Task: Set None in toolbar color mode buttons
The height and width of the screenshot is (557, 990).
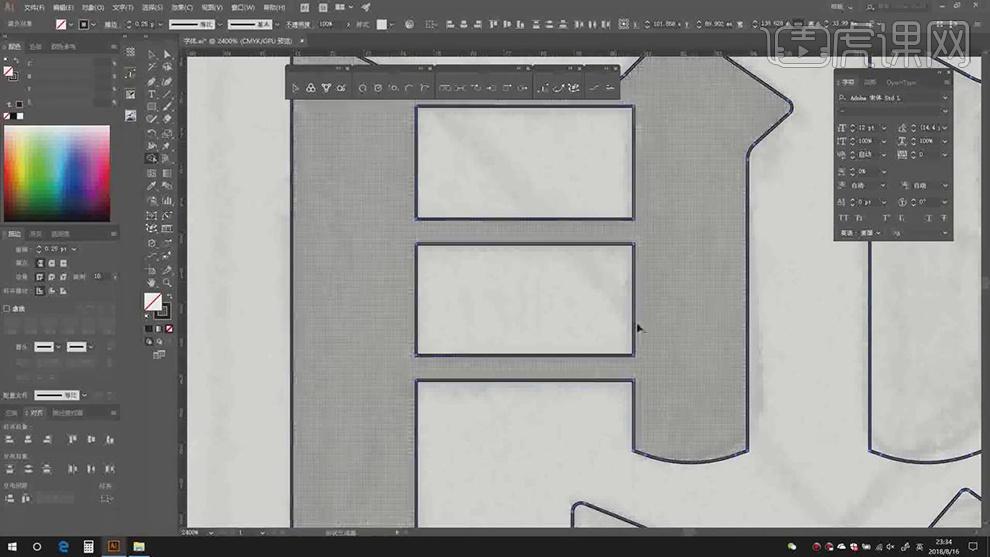Action: (169, 328)
